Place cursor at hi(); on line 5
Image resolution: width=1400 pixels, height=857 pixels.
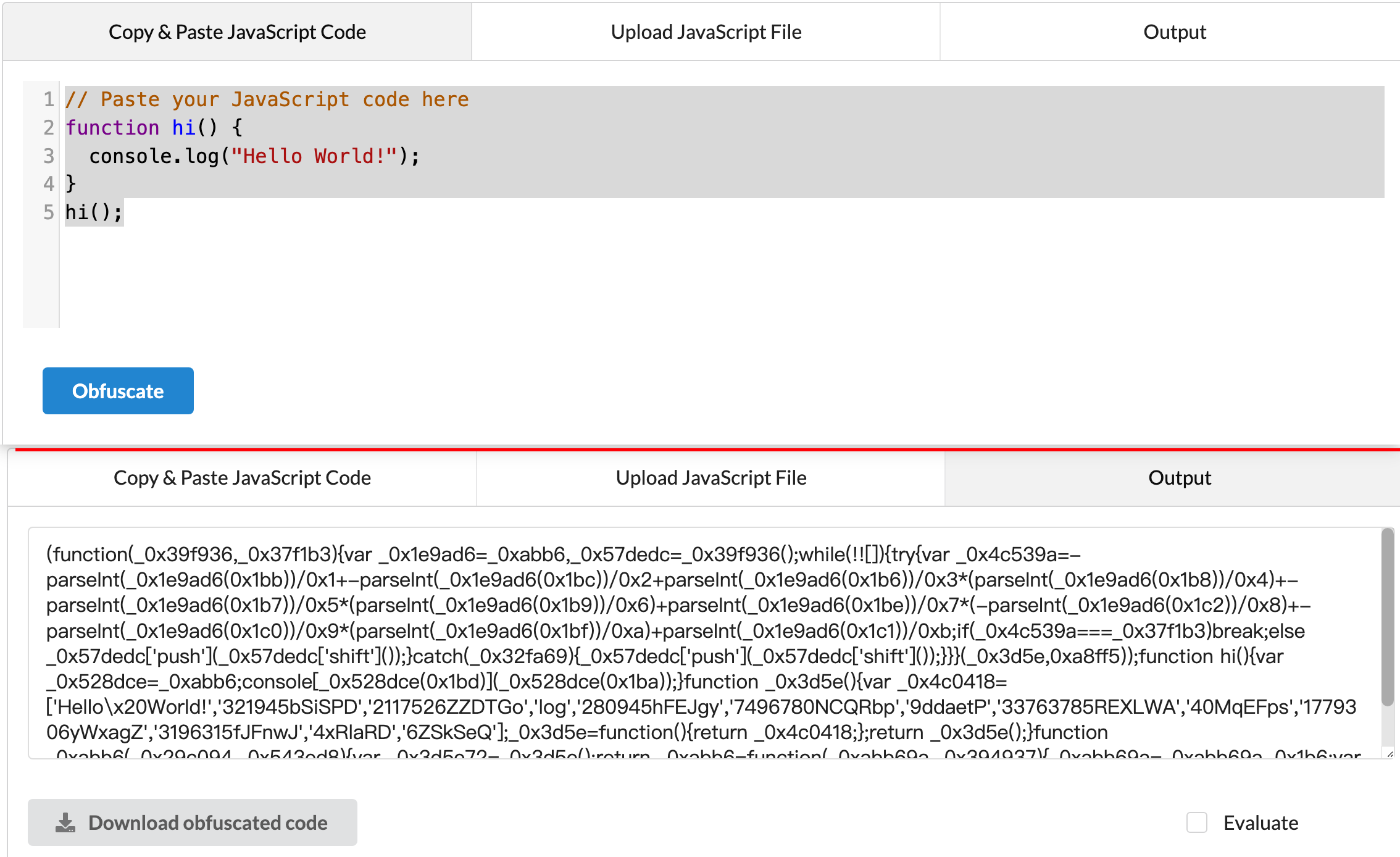[x=93, y=212]
